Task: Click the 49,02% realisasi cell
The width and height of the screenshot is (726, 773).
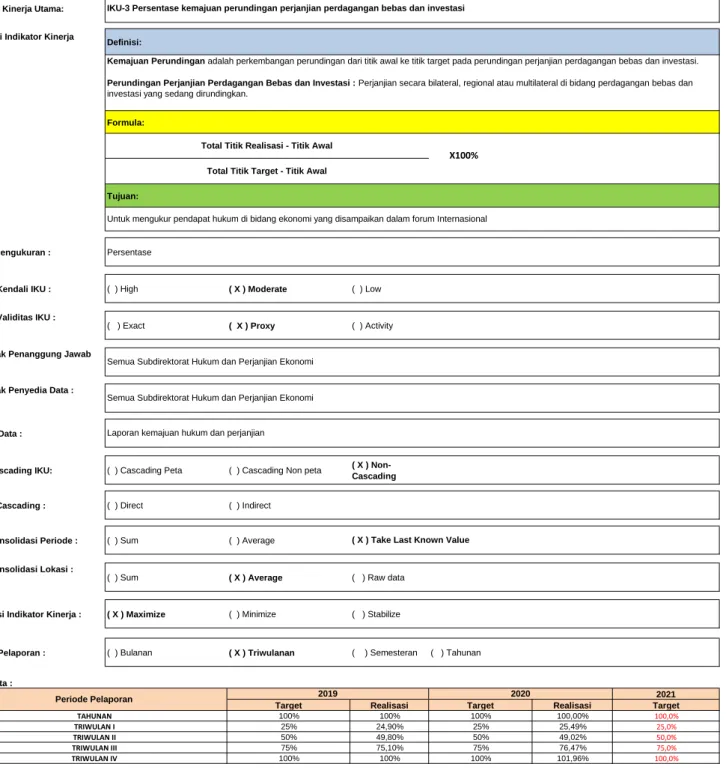Action: tap(572, 738)
